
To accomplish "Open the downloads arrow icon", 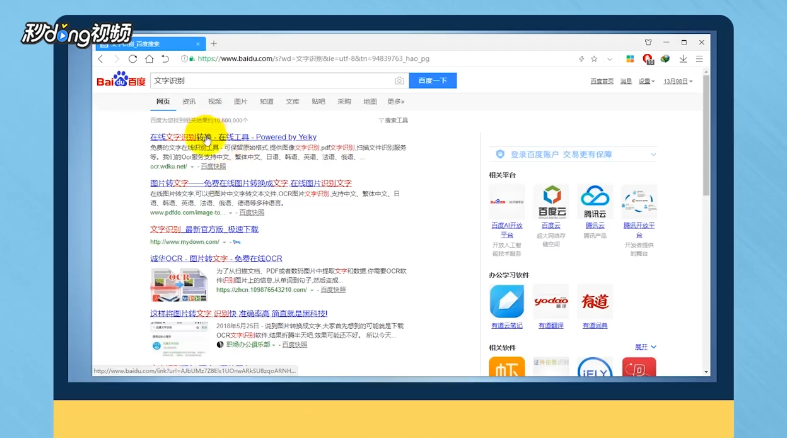I will tap(683, 59).
